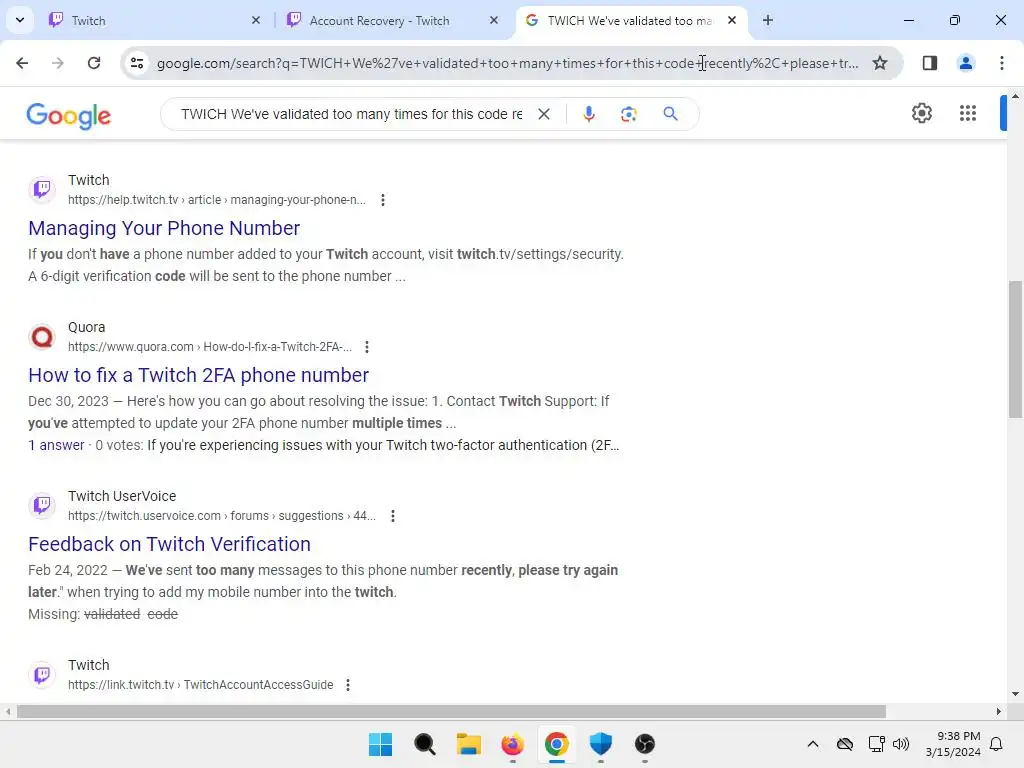Open site information icon in address bar
Image resolution: width=1024 pixels, height=768 pixels.
point(137,63)
